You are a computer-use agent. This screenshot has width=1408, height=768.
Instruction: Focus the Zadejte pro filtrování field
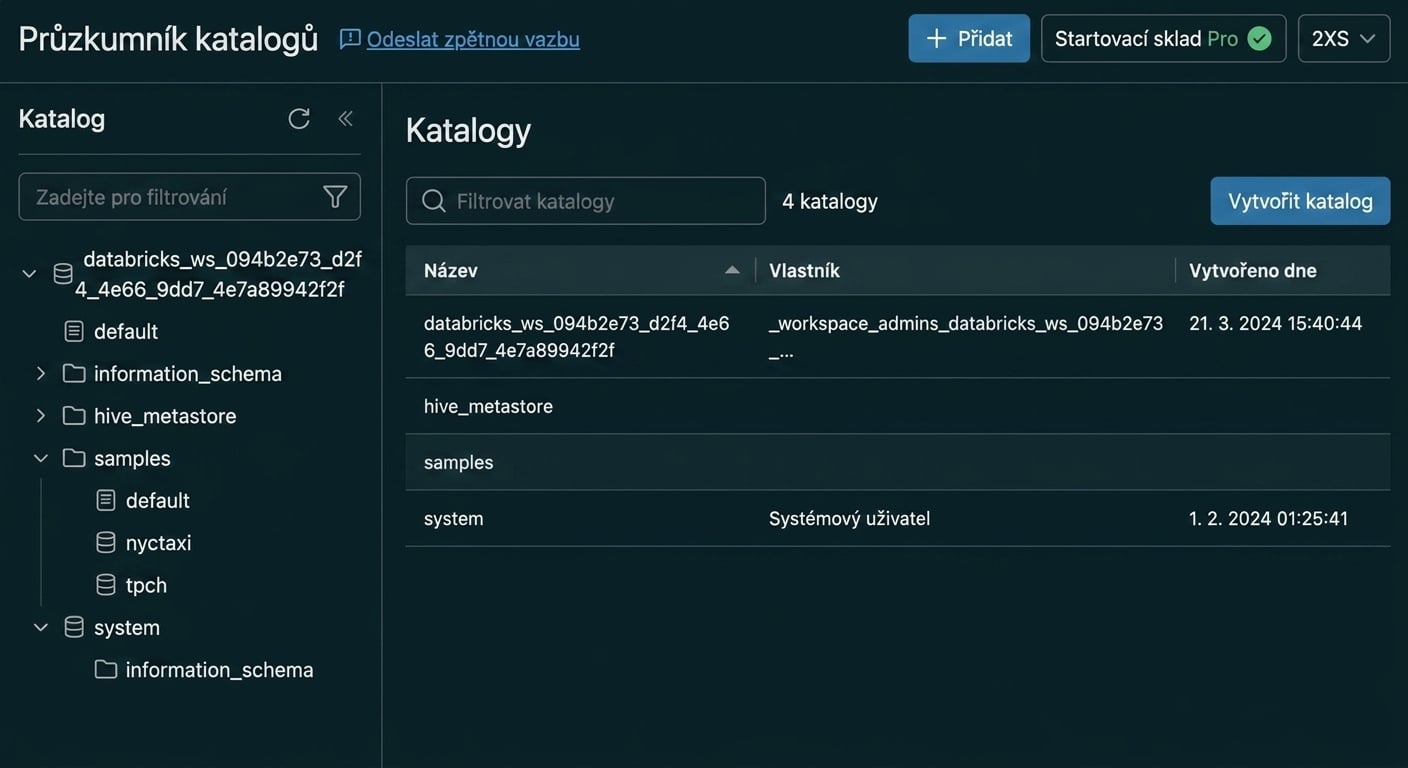pyautogui.click(x=189, y=197)
